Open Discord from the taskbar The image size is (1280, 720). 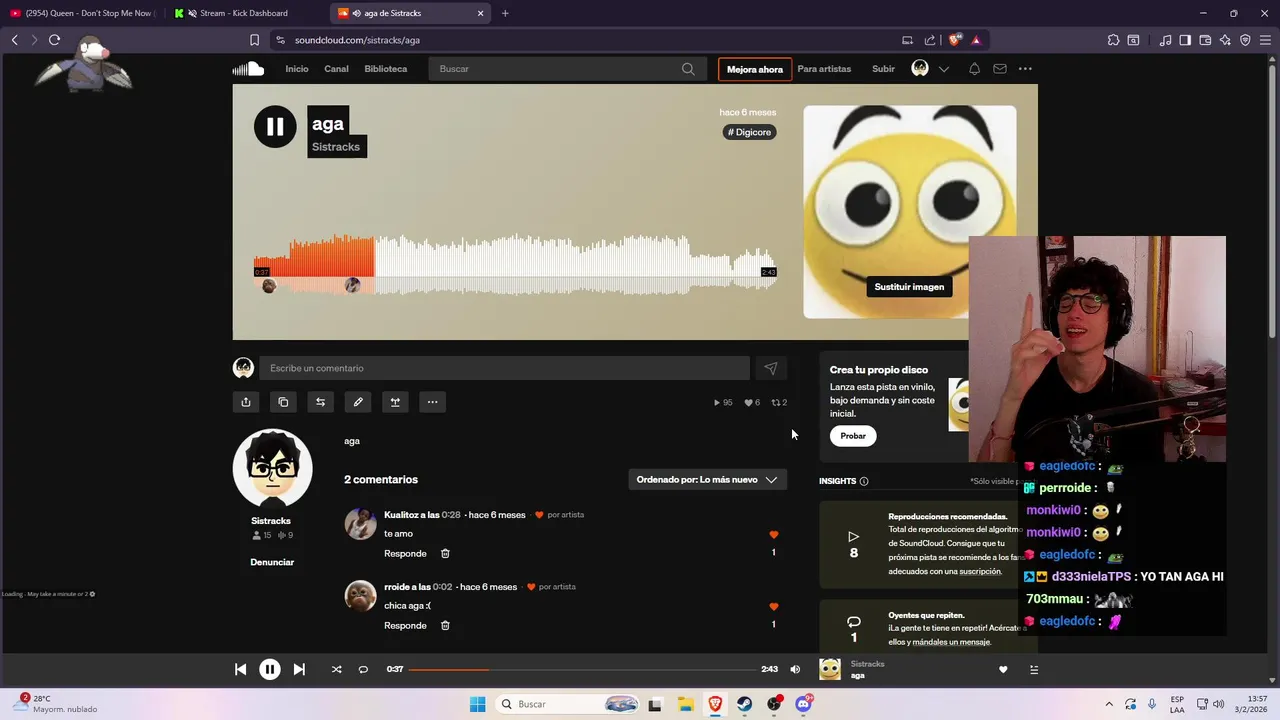pos(803,704)
